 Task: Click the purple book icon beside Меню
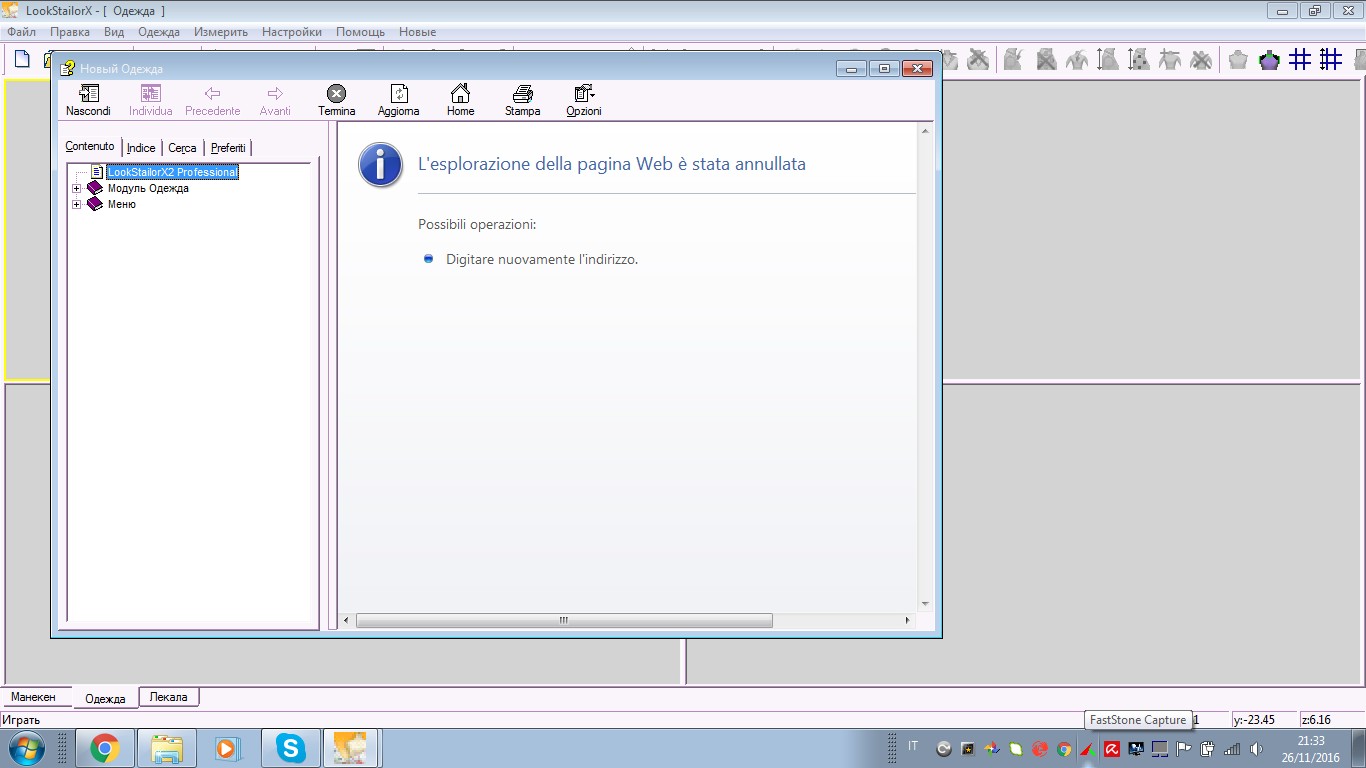coord(95,204)
